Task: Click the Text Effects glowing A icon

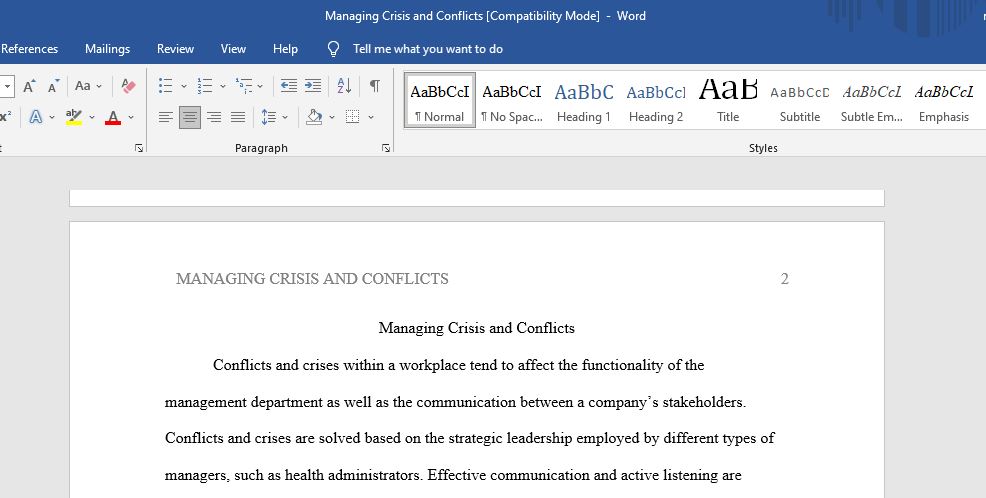Action: coord(36,117)
